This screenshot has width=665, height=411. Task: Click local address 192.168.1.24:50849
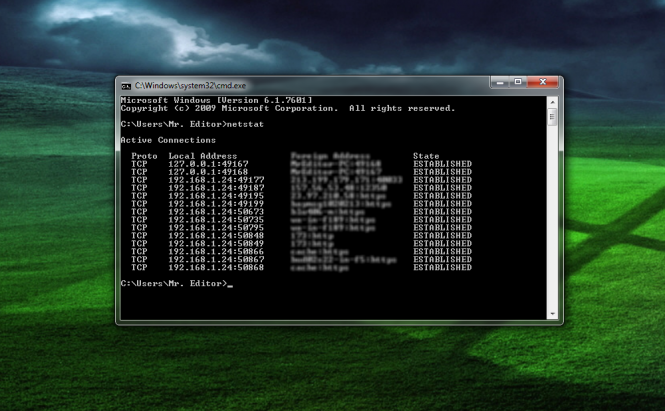pyautogui.click(x=216, y=243)
